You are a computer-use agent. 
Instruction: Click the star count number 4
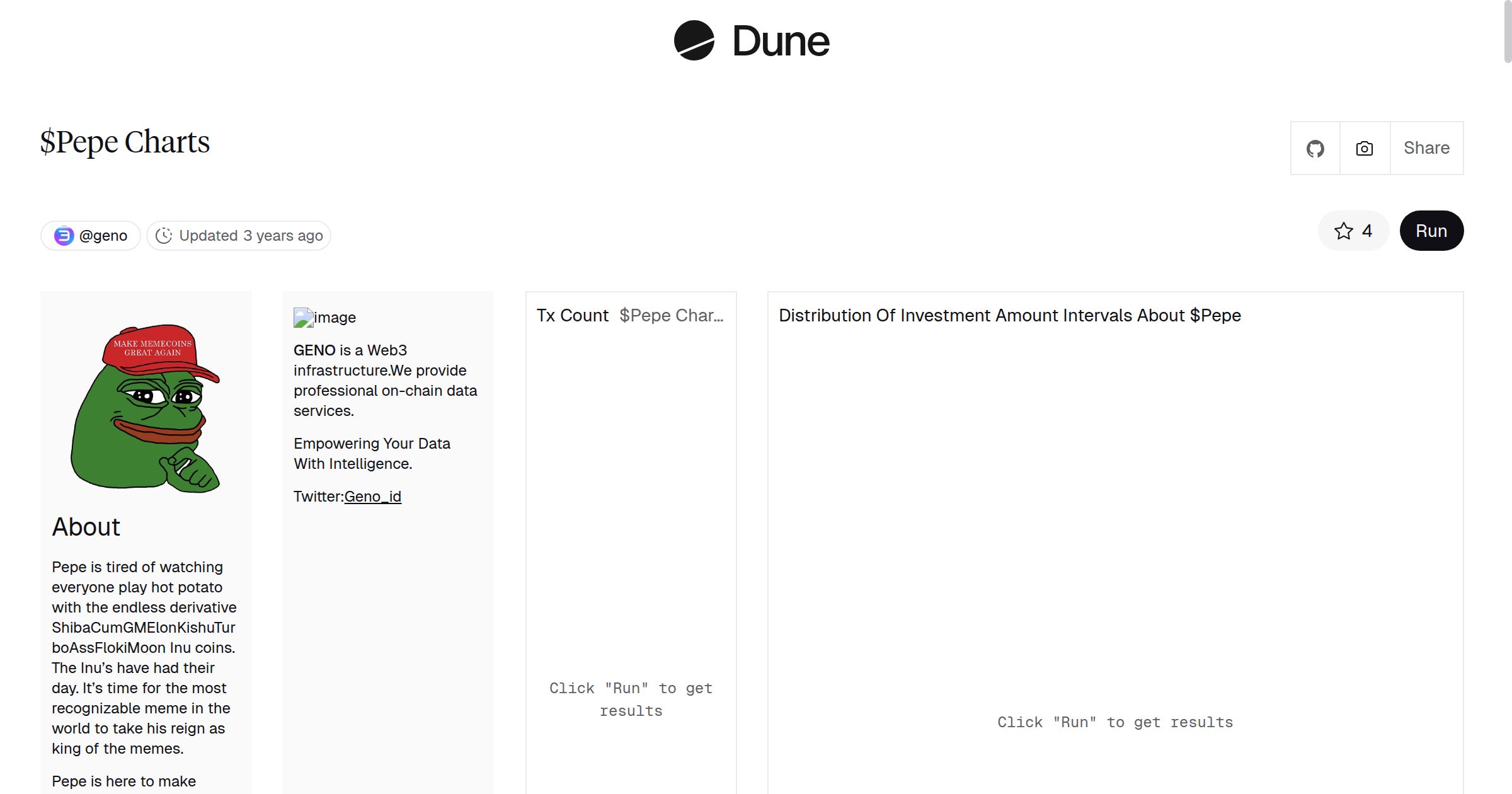click(1366, 231)
